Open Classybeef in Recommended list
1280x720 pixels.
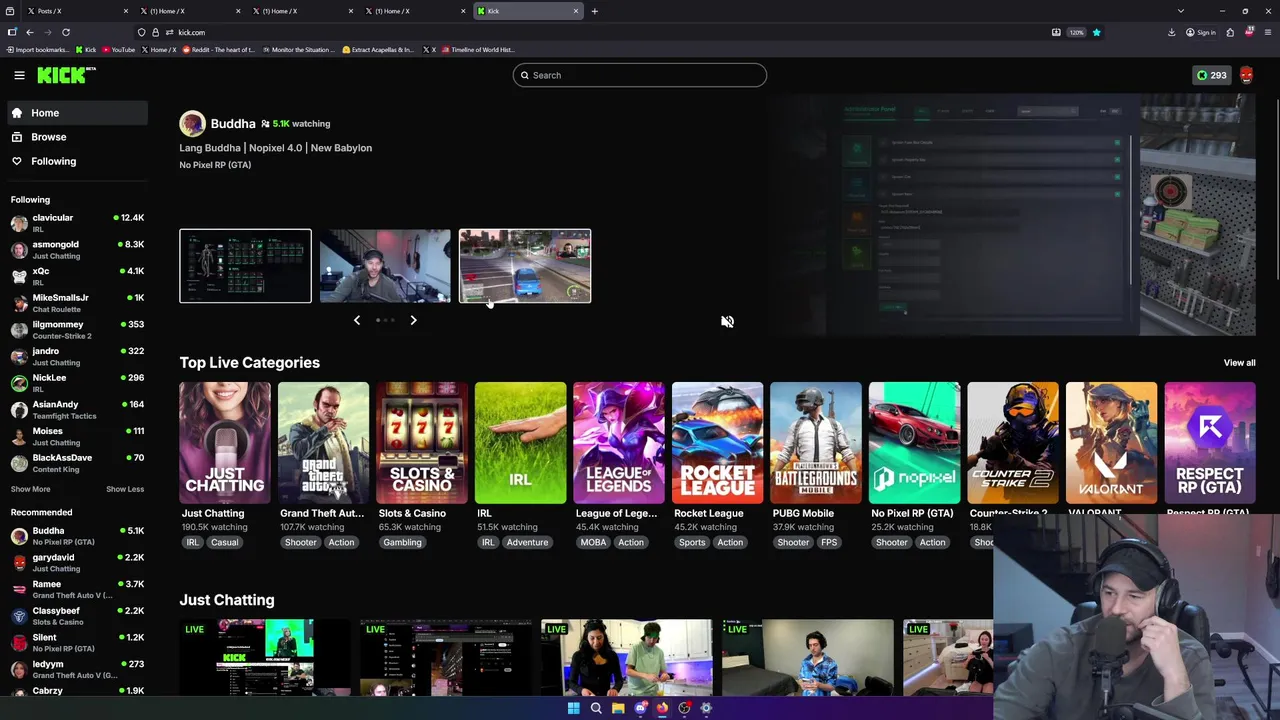[77, 615]
